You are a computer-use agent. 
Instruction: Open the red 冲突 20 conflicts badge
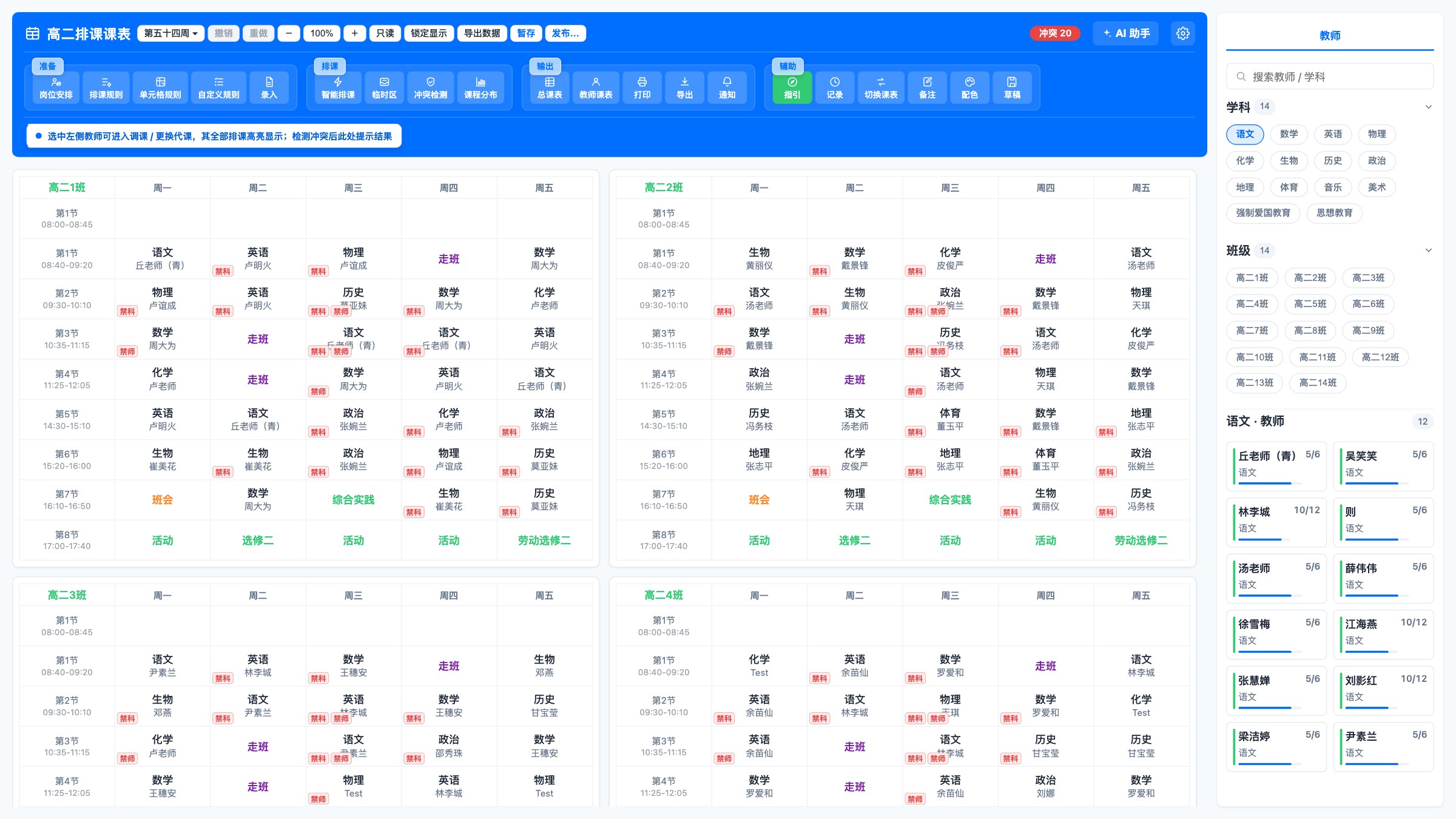coord(1055,33)
